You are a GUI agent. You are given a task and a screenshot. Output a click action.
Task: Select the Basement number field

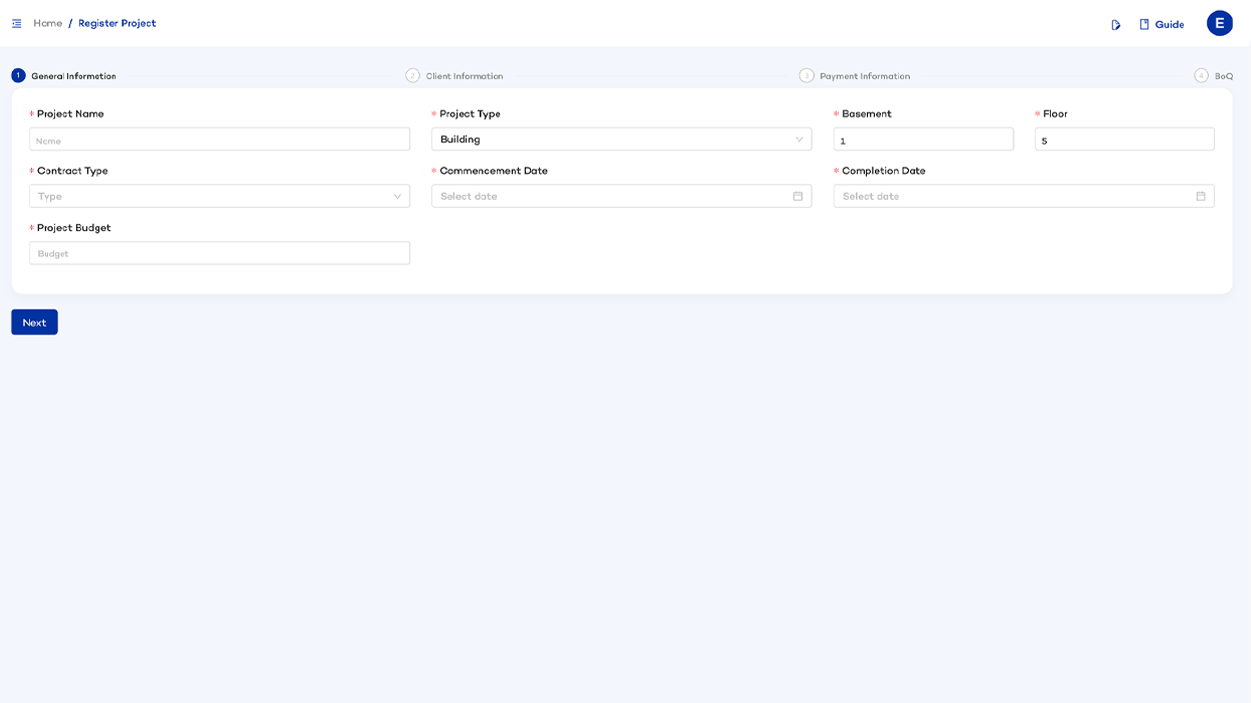coord(923,140)
